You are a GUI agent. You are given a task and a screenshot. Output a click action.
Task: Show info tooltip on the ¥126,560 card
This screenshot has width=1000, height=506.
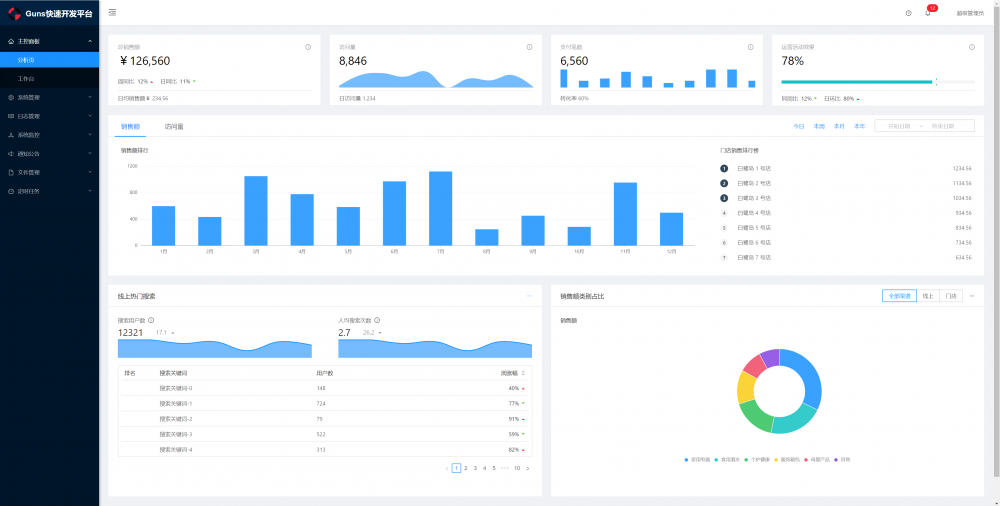(308, 47)
